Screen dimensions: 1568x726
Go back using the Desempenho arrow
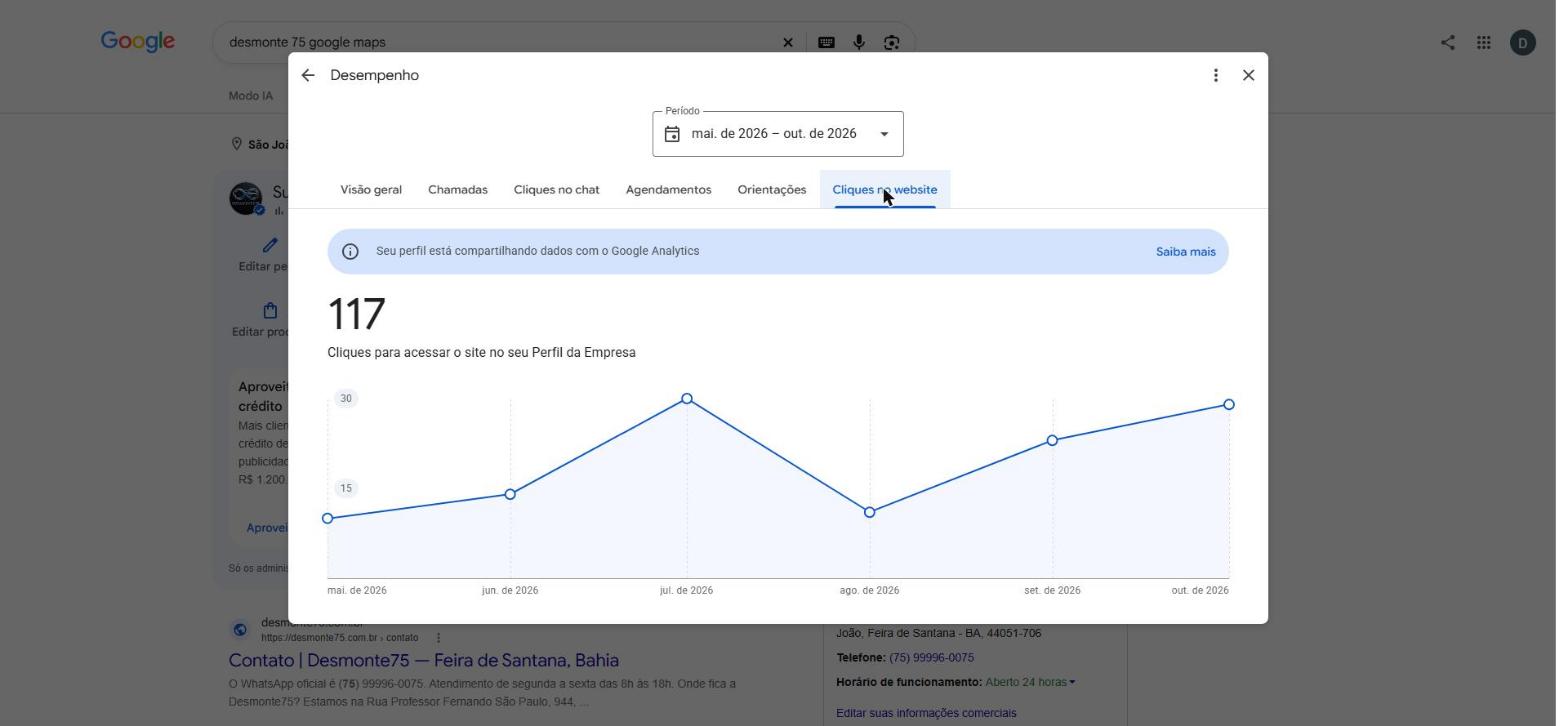[308, 75]
